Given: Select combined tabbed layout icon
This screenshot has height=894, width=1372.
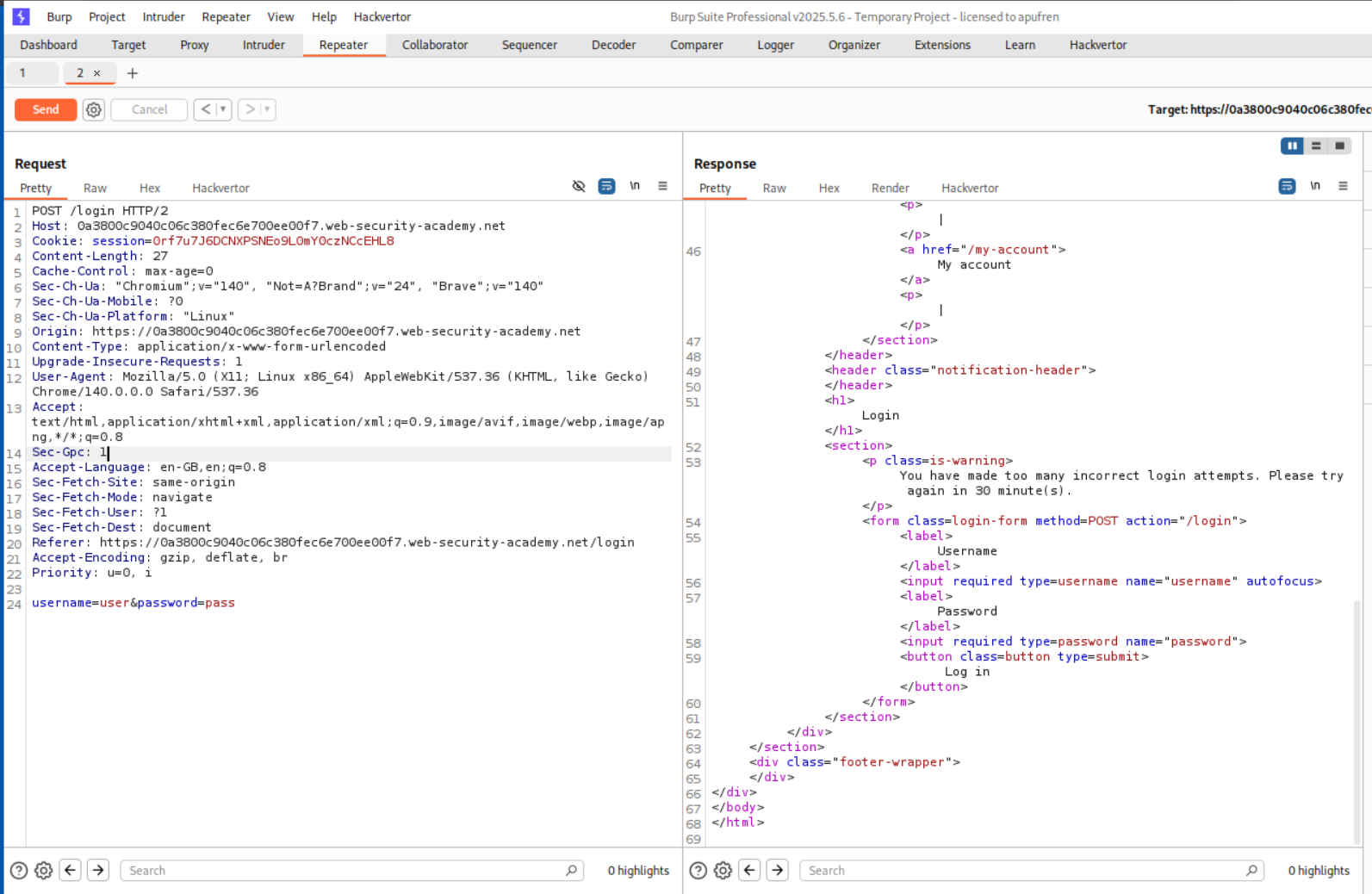Looking at the screenshot, I should click(x=1339, y=146).
